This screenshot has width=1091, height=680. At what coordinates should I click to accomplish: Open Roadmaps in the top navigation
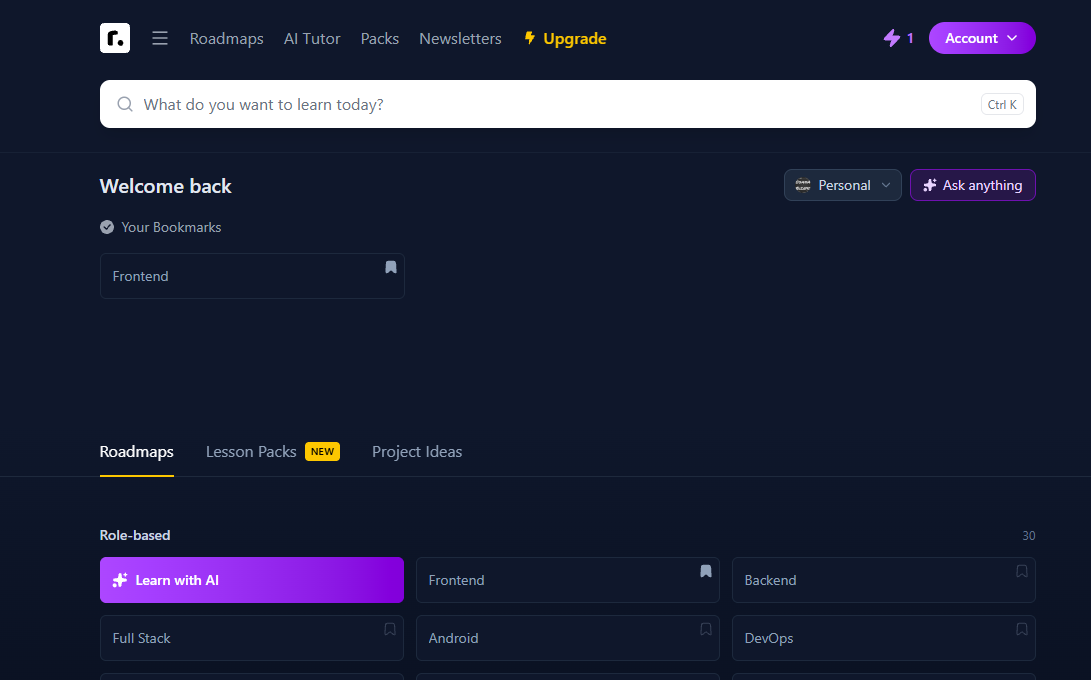tap(227, 38)
